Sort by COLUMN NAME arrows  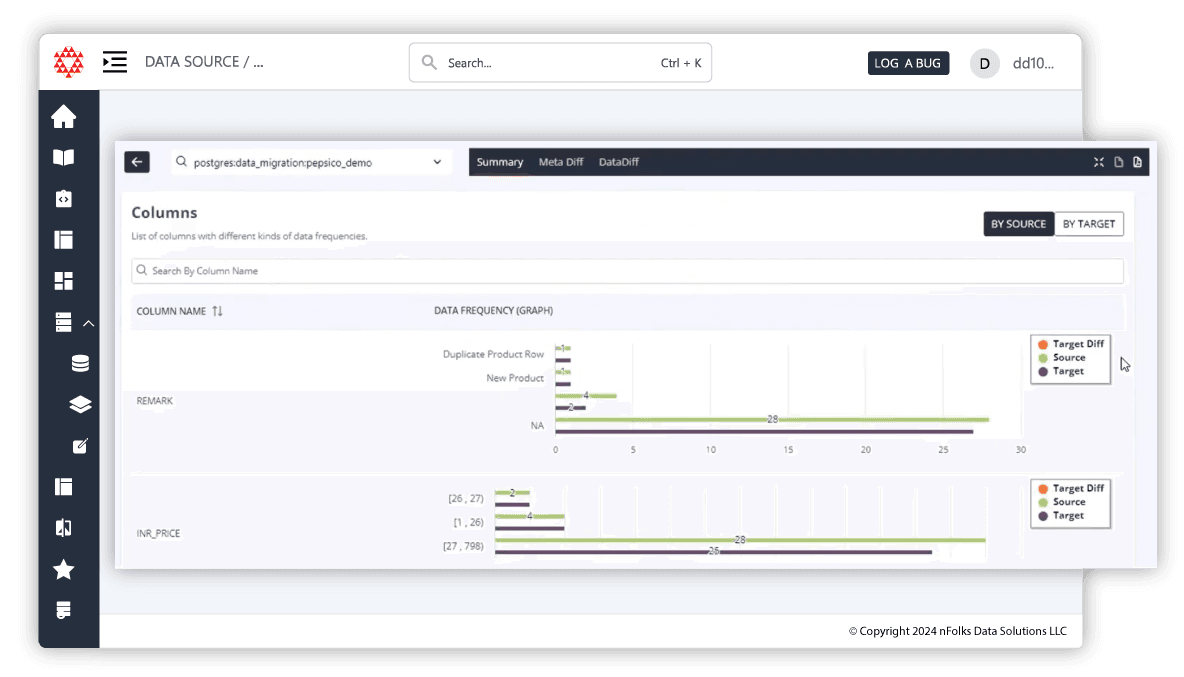[217, 311]
